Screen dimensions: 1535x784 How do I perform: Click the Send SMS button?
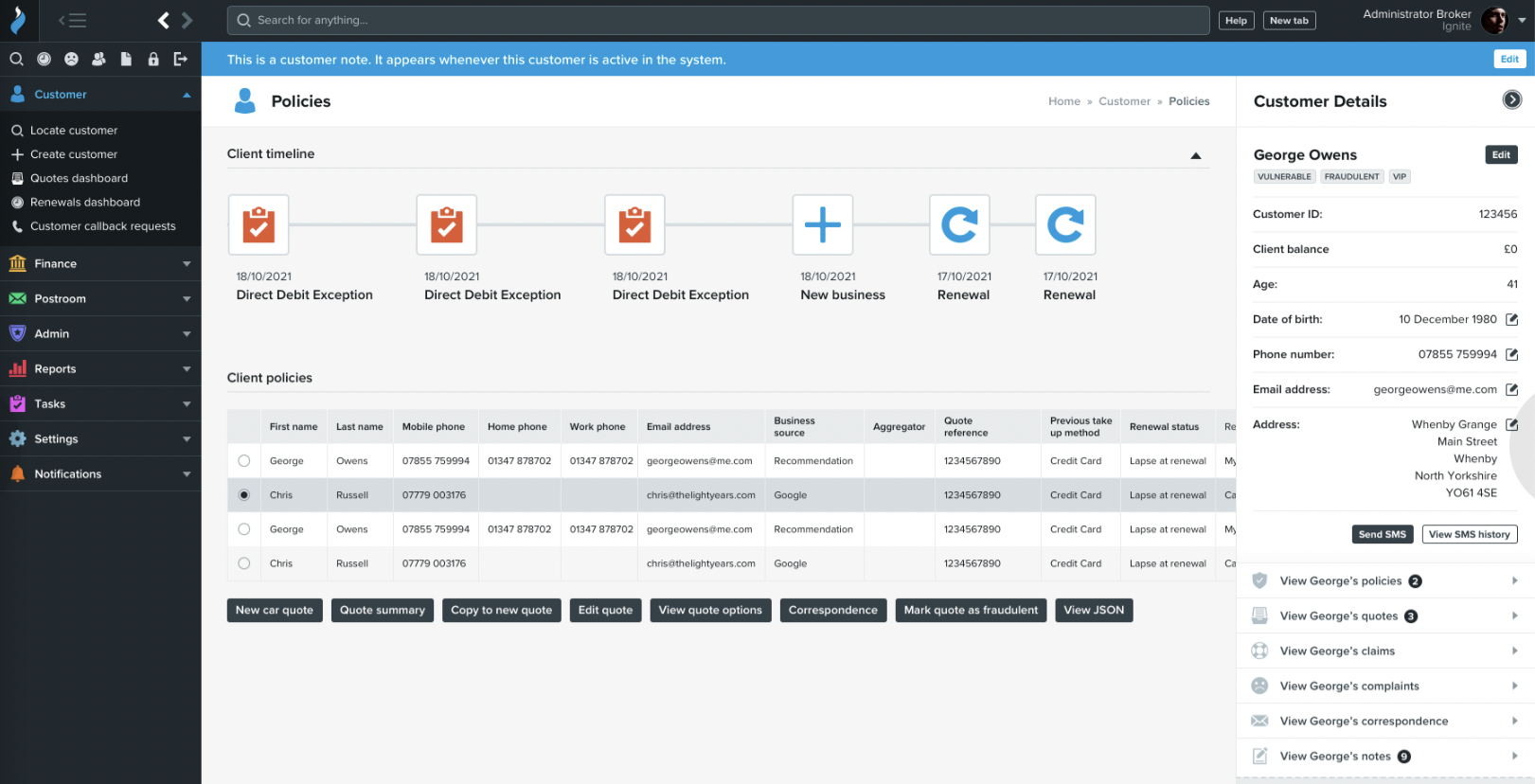pos(1383,535)
